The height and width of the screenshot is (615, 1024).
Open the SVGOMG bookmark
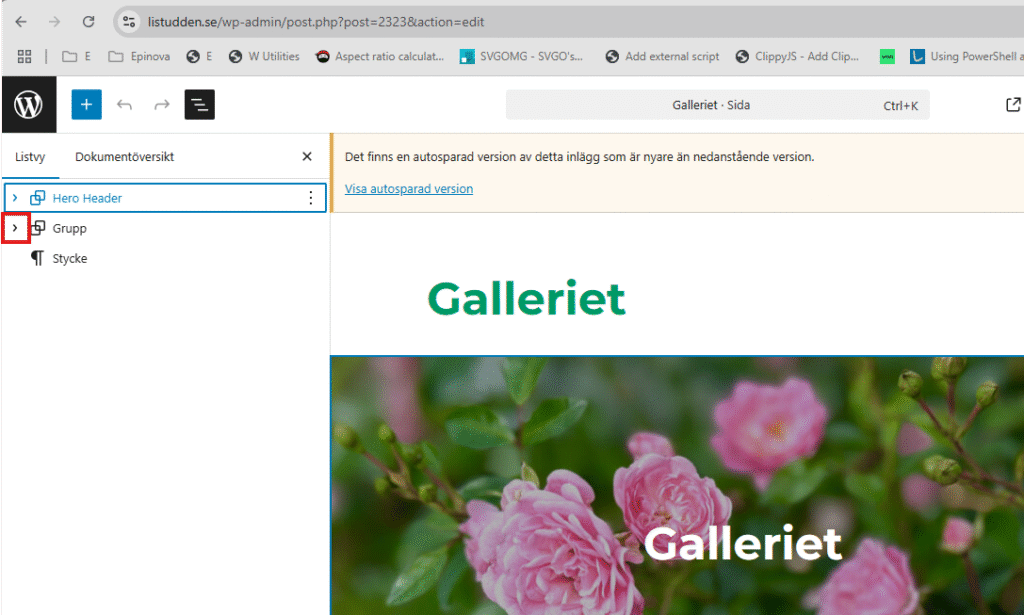(521, 57)
